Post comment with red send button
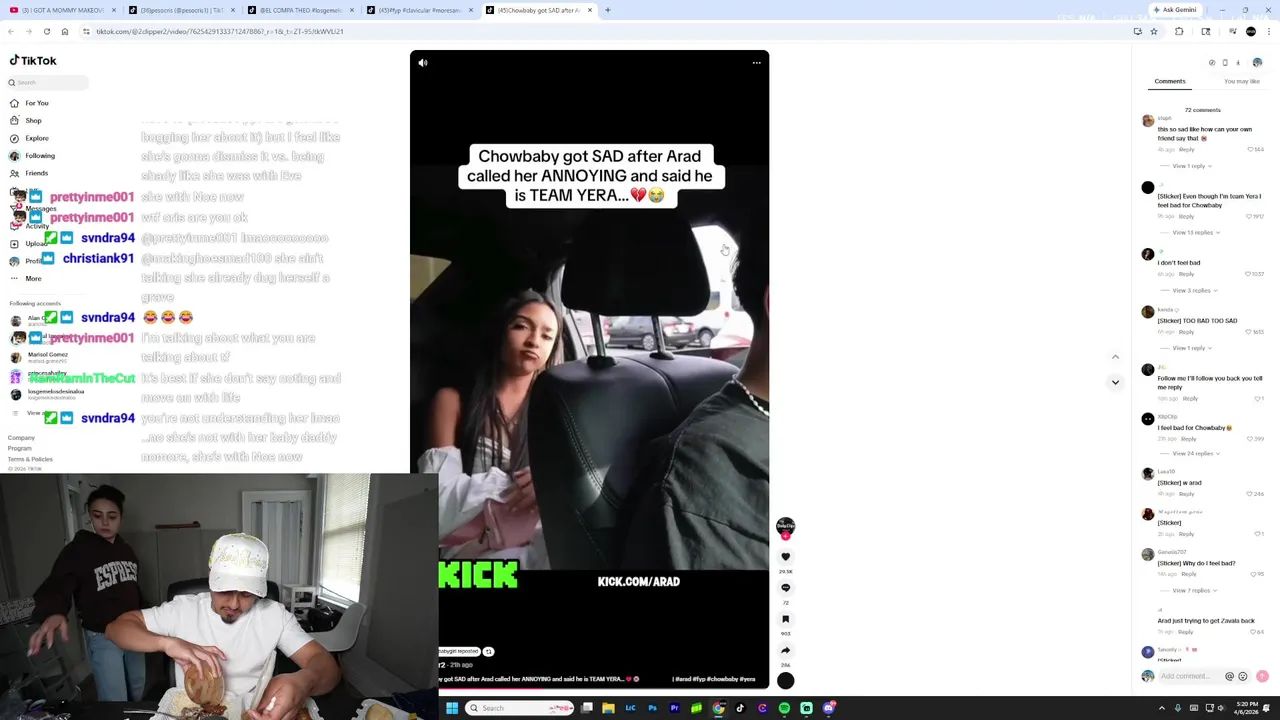The width and height of the screenshot is (1280, 720). pos(1262,677)
